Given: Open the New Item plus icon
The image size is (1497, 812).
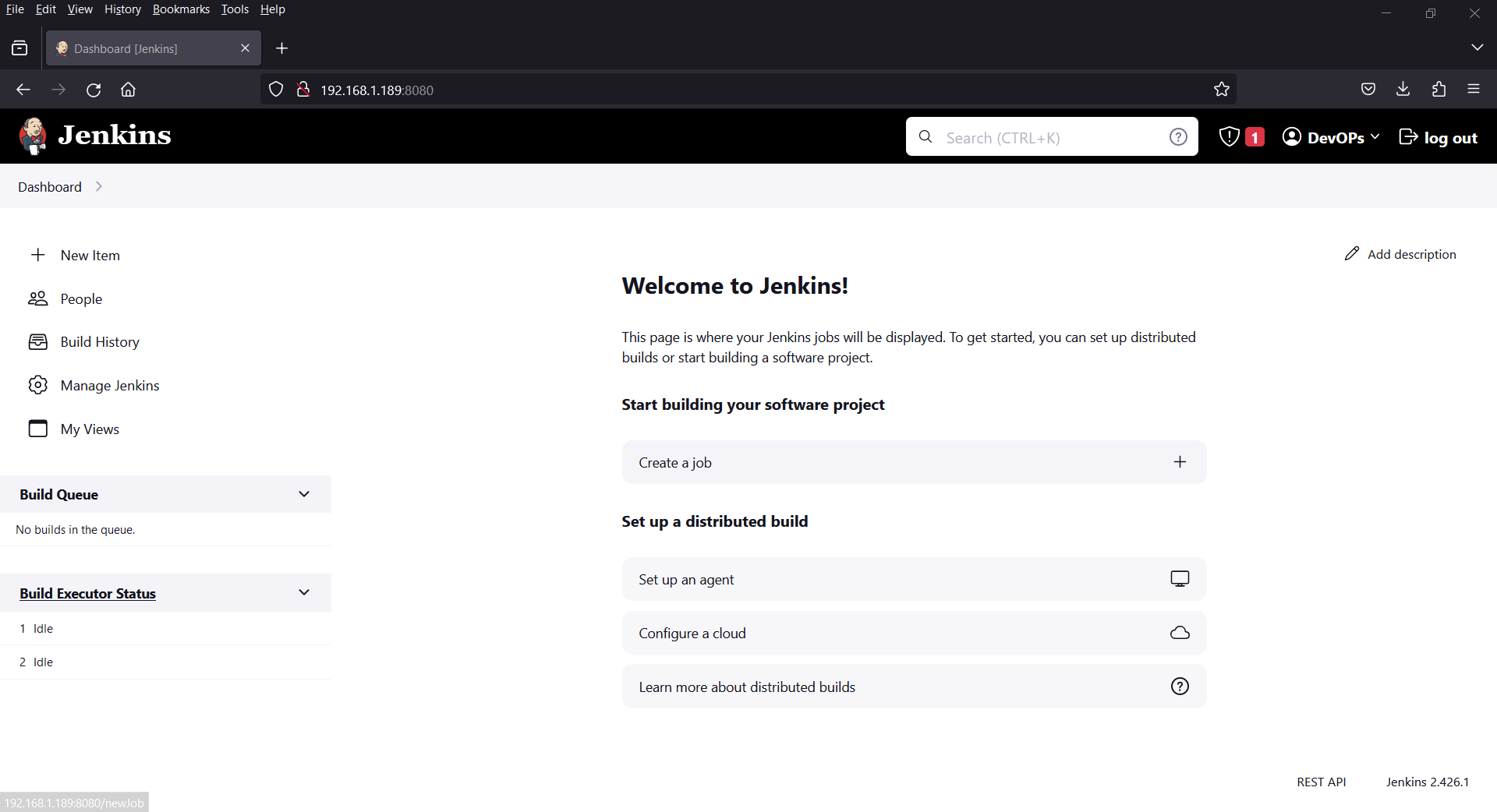Looking at the screenshot, I should click(x=37, y=255).
